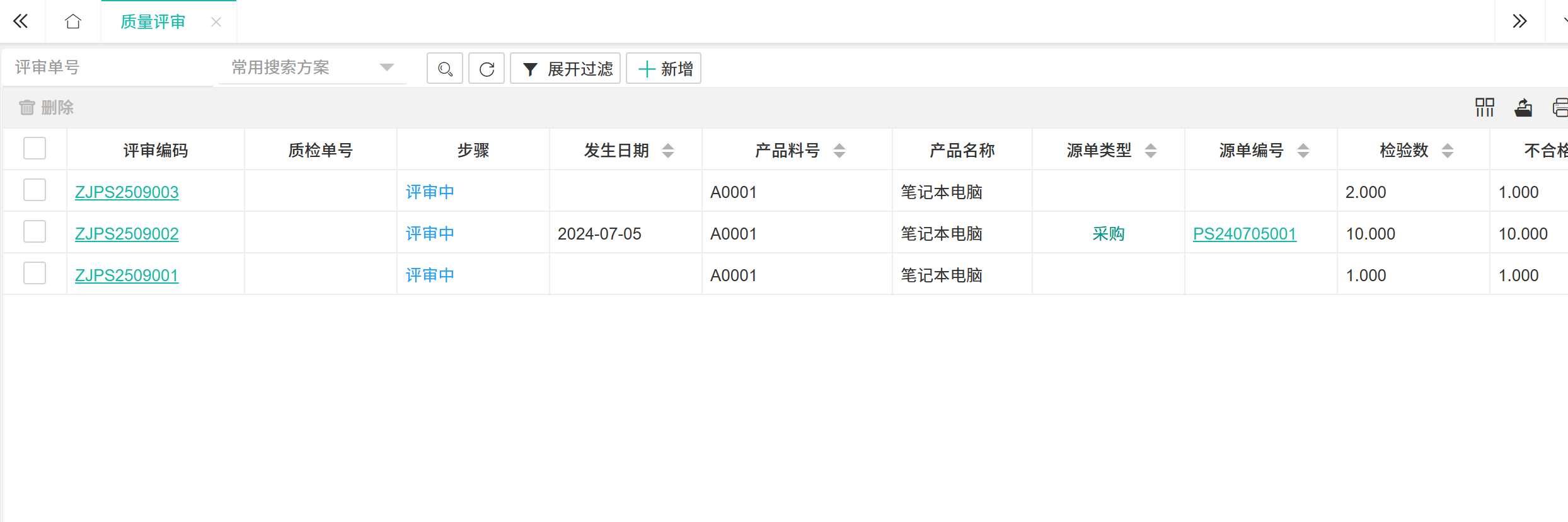Click the trash icon 删除 button
The image size is (1568, 522).
click(x=47, y=108)
